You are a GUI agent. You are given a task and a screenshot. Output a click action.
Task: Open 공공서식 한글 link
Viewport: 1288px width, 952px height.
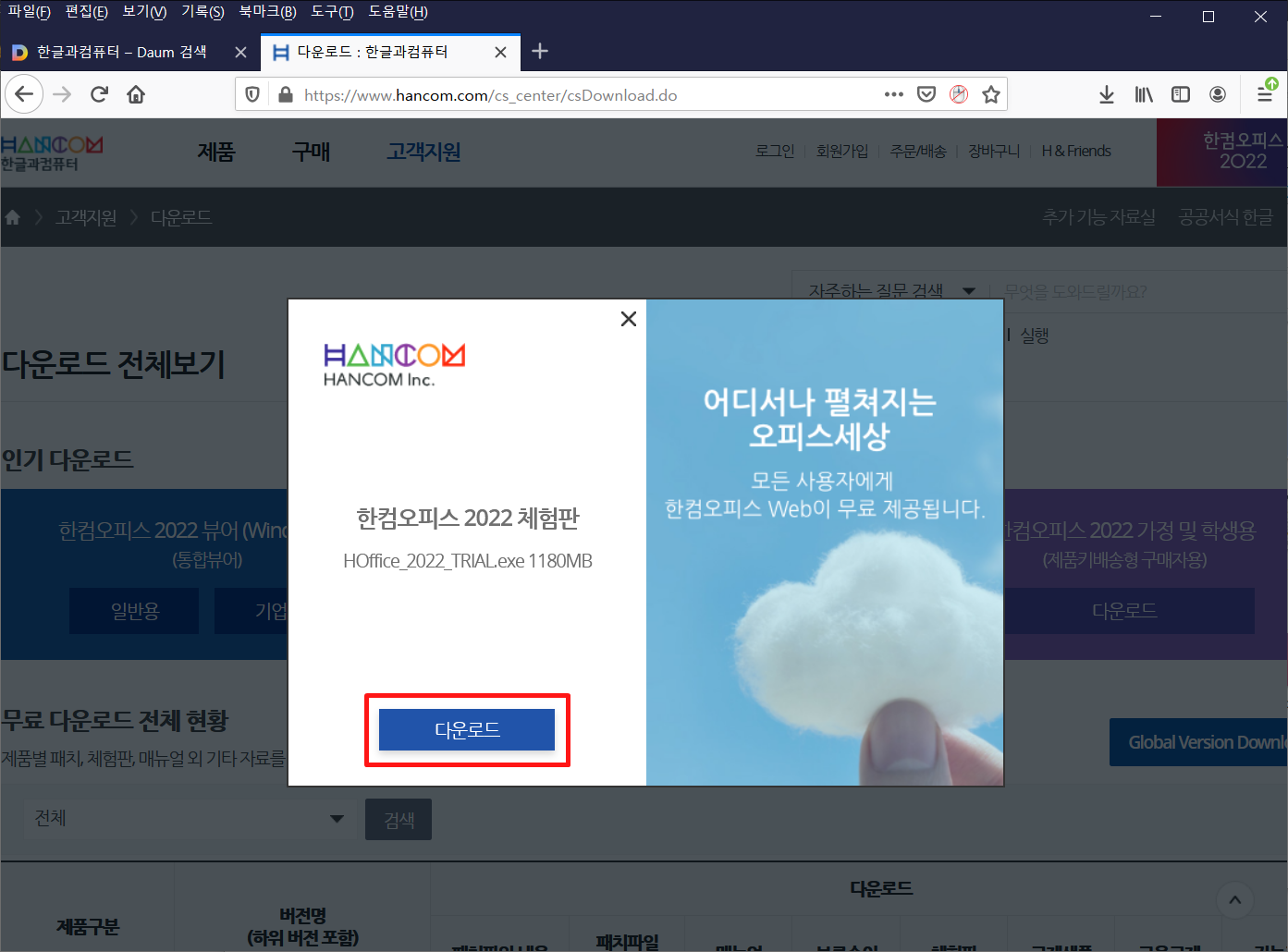pos(1225,217)
